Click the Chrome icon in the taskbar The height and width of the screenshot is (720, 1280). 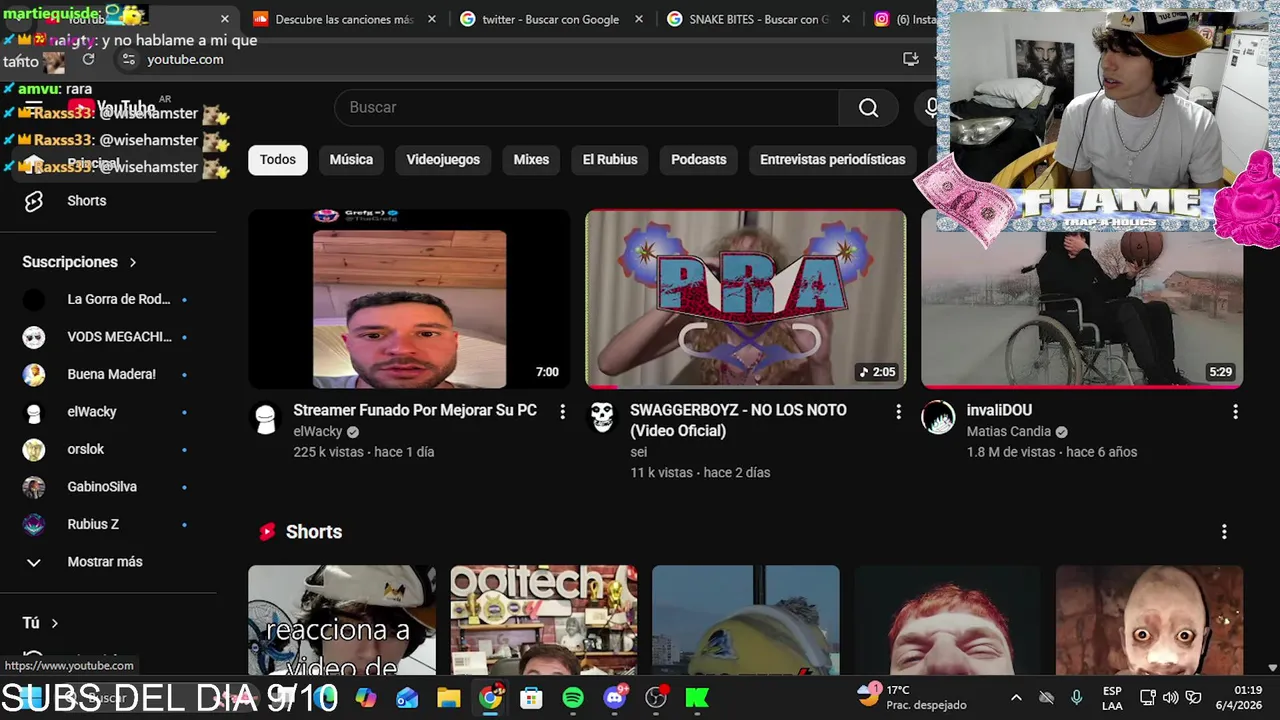pos(490,698)
